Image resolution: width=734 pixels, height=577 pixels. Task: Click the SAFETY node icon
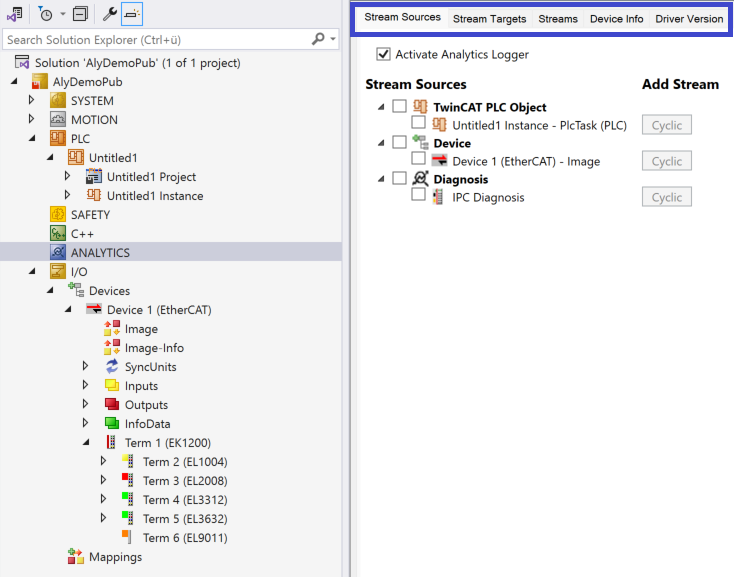click(x=58, y=215)
